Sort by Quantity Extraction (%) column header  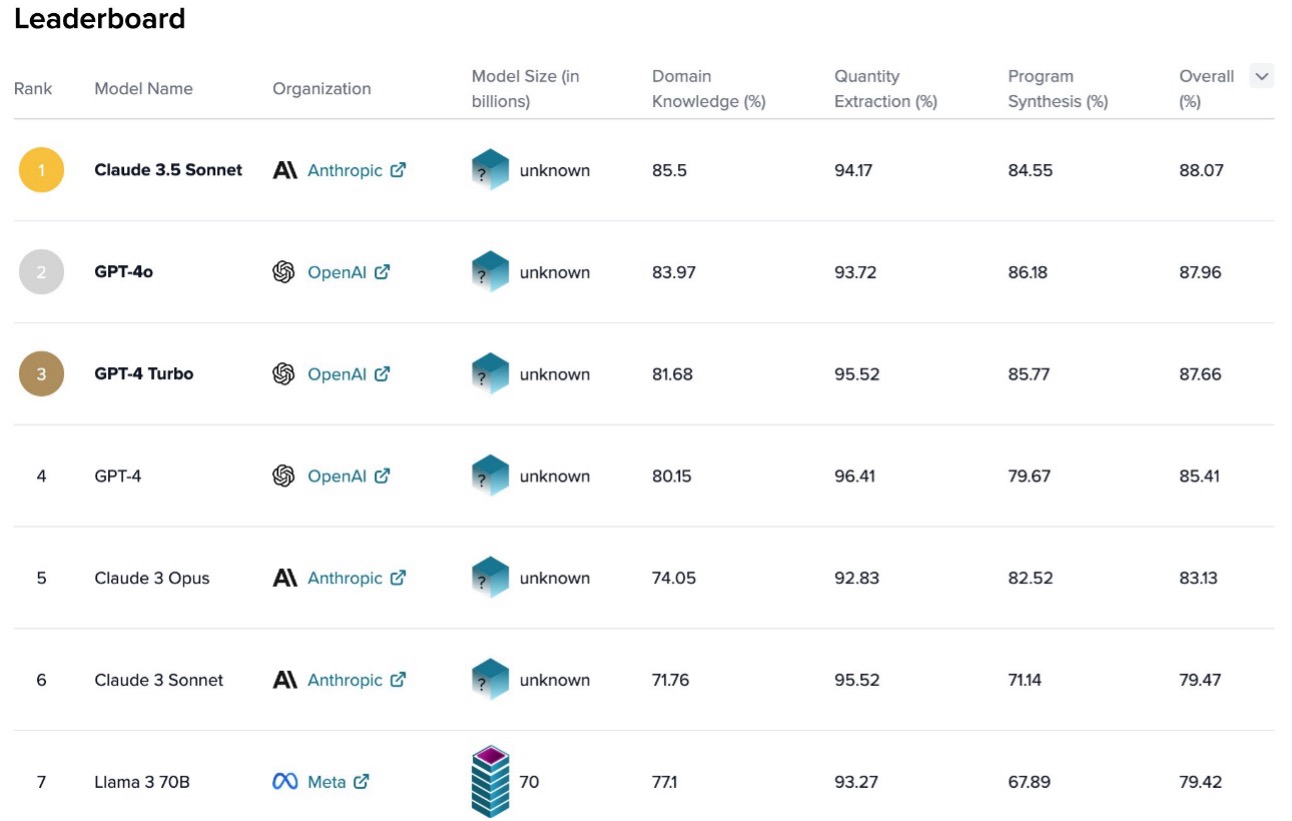coord(885,89)
